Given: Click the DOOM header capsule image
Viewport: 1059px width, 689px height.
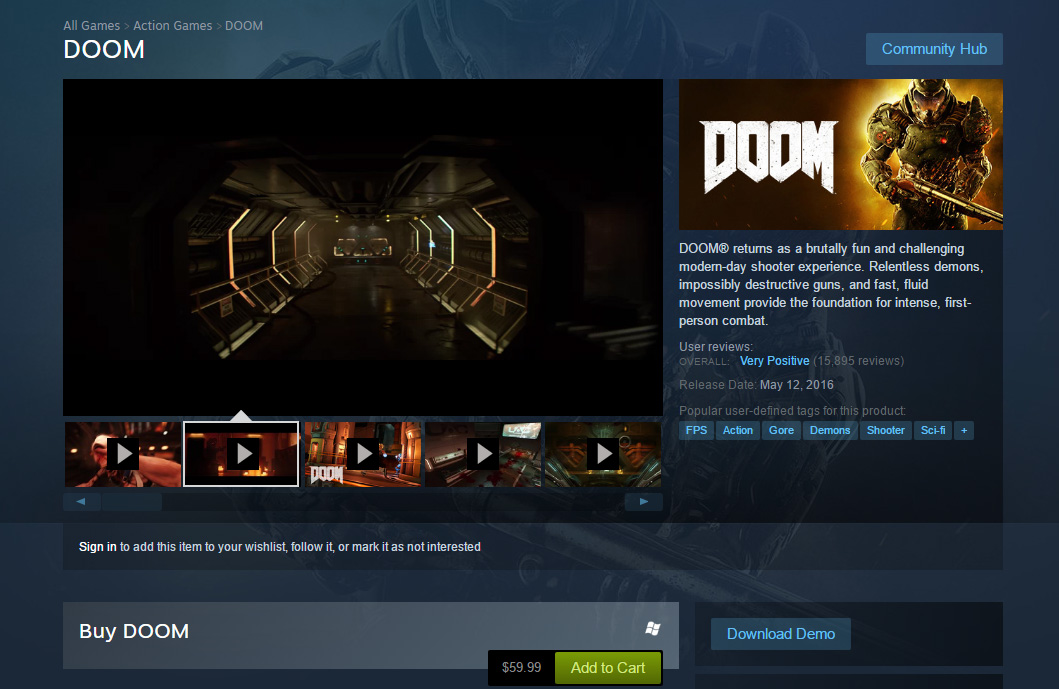Looking at the screenshot, I should (x=841, y=155).
